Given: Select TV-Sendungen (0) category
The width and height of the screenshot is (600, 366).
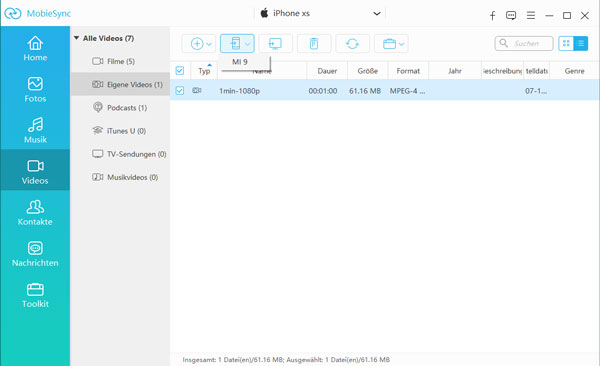Looking at the screenshot, I should point(120,154).
